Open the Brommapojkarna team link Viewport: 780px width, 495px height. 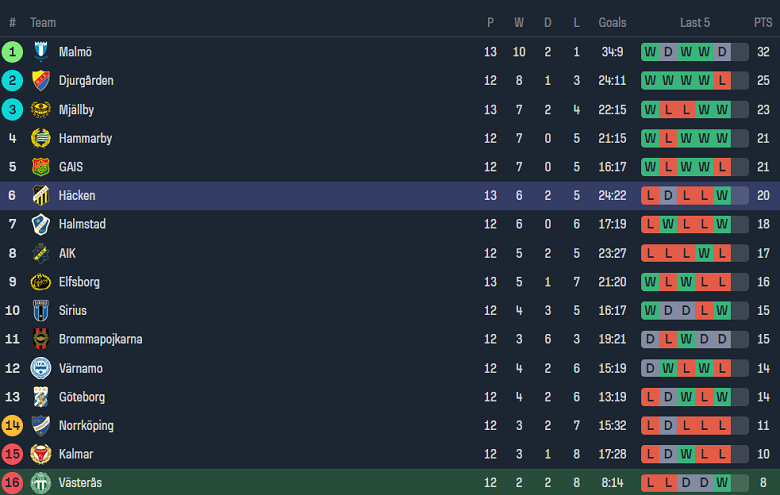pyautogui.click(x=100, y=339)
